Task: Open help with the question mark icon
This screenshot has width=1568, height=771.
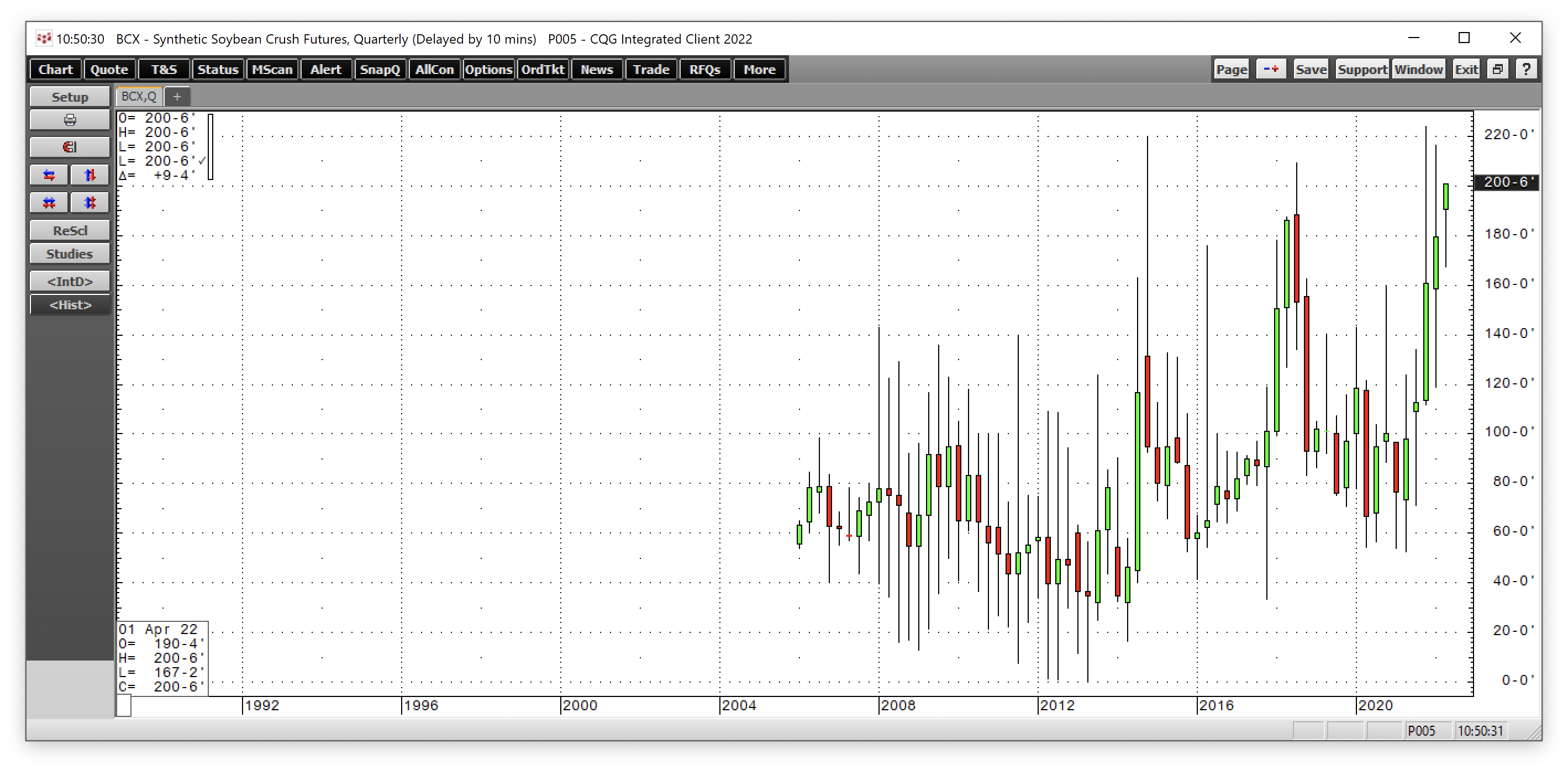Action: click(x=1525, y=70)
